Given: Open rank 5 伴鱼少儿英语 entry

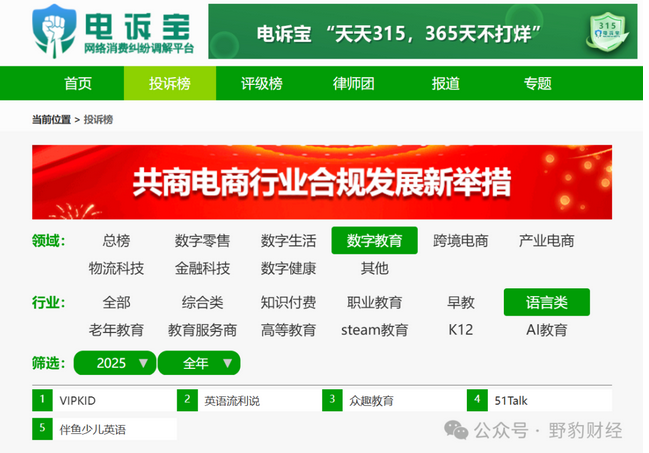Looking at the screenshot, I should (104, 429).
